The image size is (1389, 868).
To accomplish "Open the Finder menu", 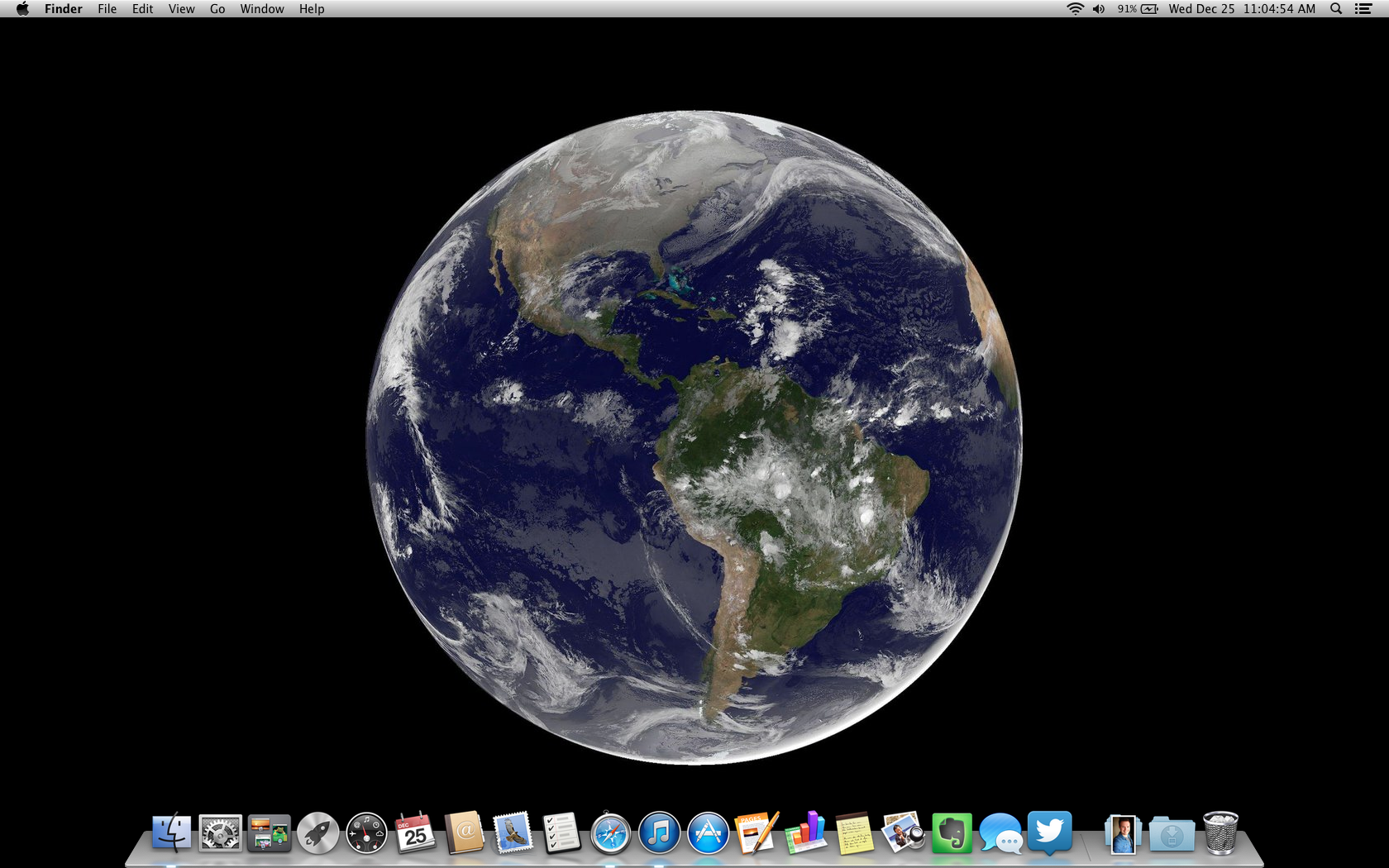I will 64,9.
